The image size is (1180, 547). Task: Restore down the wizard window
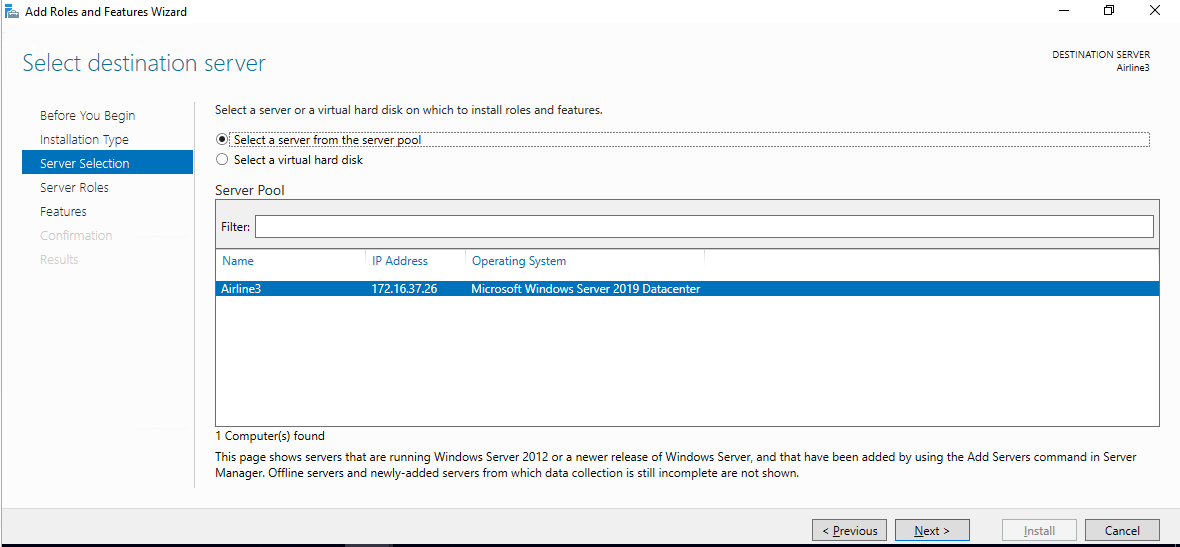coord(1109,11)
